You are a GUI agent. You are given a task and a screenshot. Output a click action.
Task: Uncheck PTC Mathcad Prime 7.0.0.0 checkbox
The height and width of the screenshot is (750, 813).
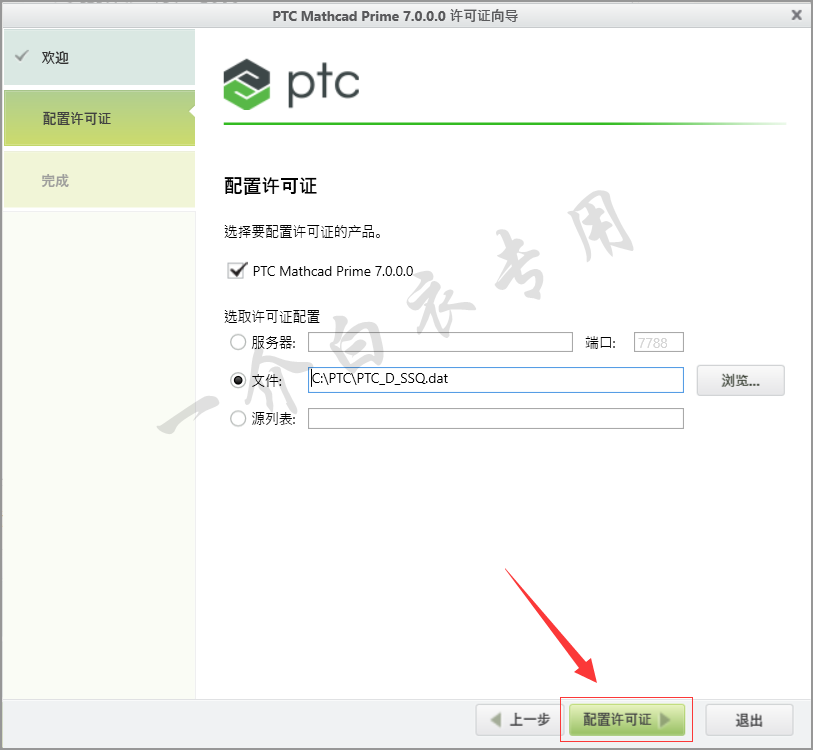pos(237,270)
